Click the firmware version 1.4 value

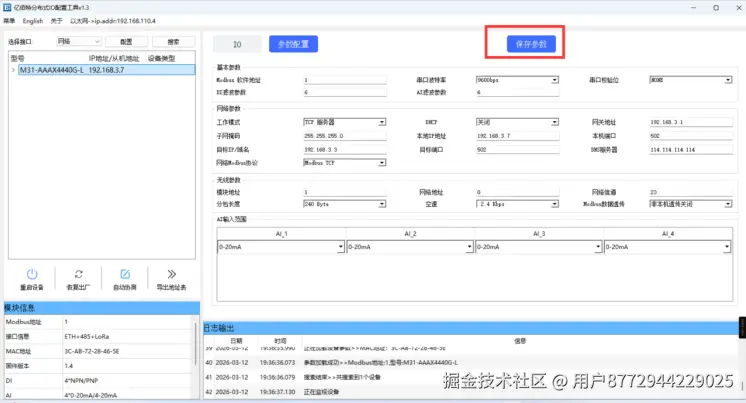coord(69,366)
